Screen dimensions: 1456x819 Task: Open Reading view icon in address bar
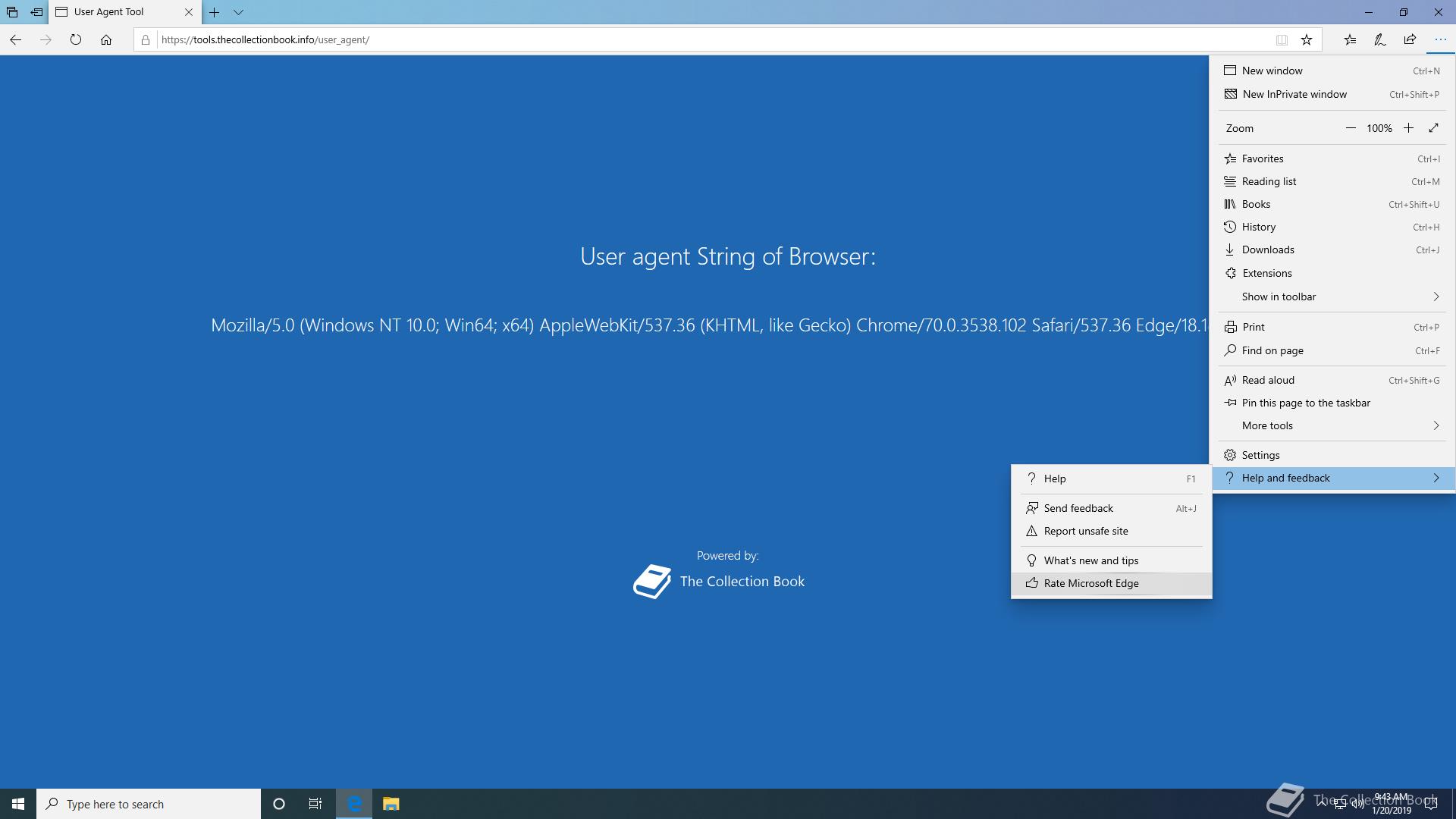[x=1282, y=39]
